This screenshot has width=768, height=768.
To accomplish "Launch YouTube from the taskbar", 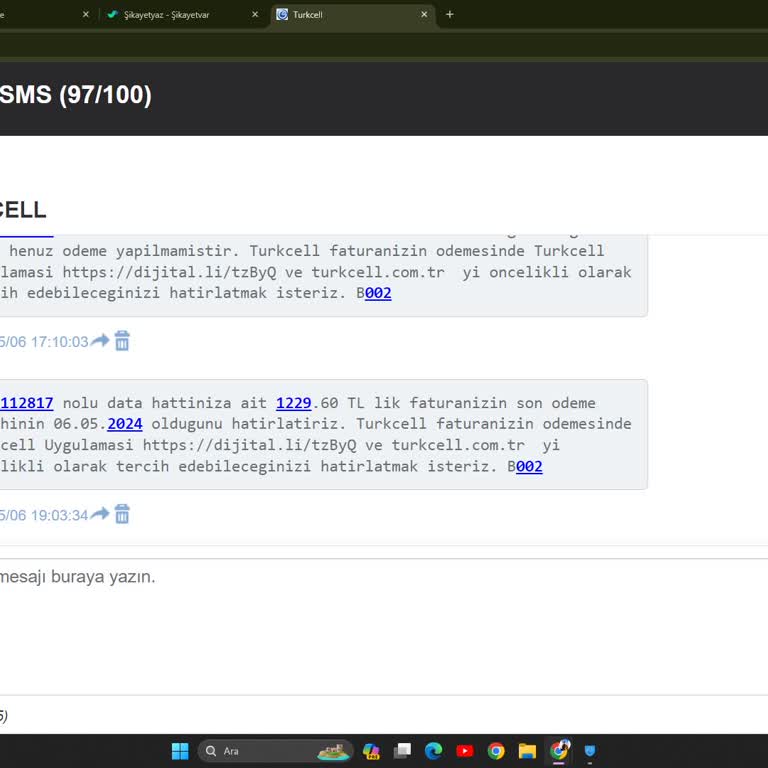I will click(465, 751).
